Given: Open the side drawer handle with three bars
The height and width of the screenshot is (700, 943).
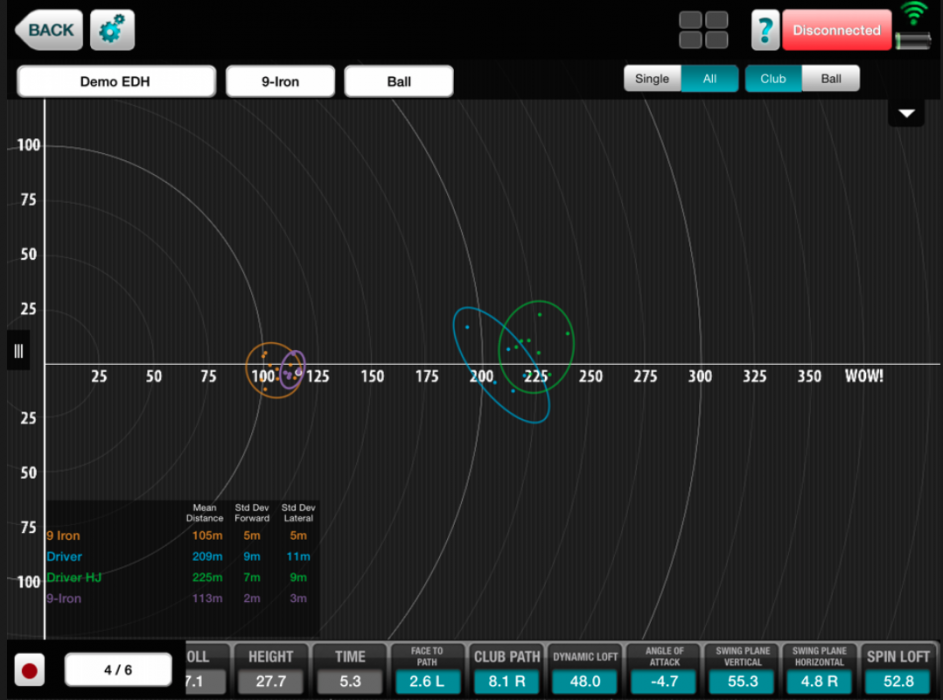Looking at the screenshot, I should [x=18, y=351].
